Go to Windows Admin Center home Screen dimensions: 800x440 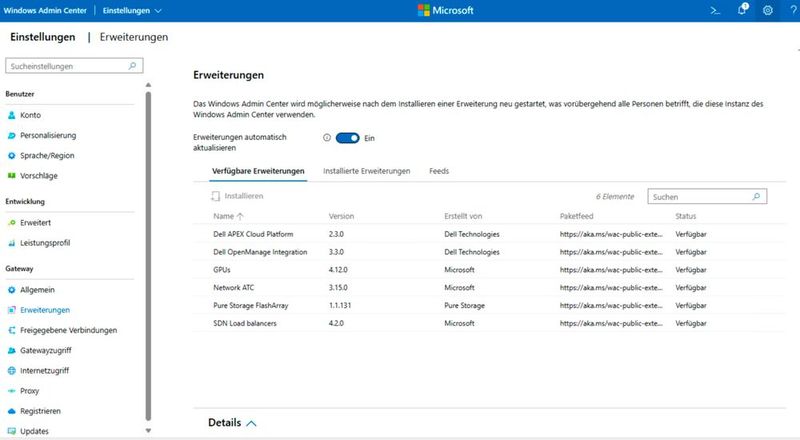45,10
